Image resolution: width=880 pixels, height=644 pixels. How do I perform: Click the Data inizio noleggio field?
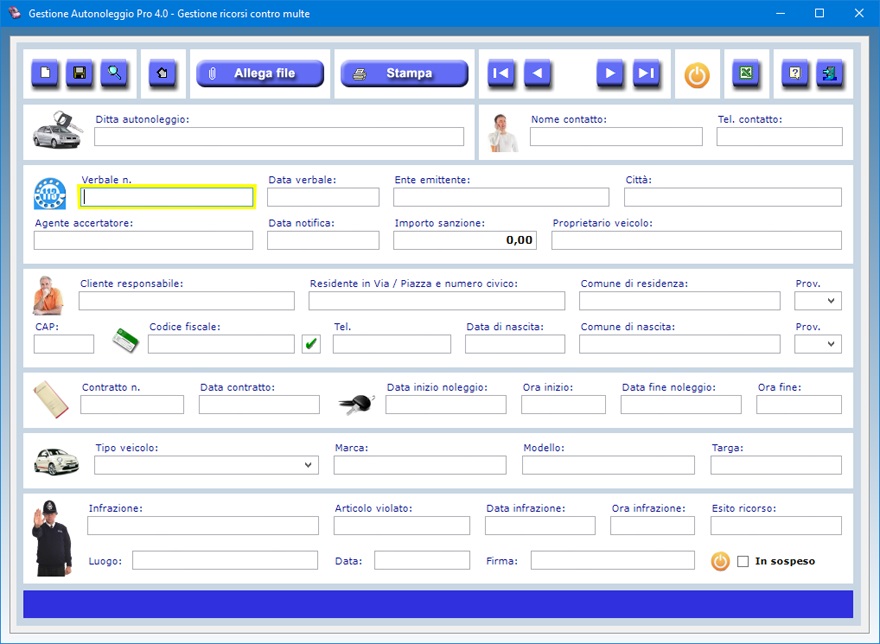click(446, 404)
